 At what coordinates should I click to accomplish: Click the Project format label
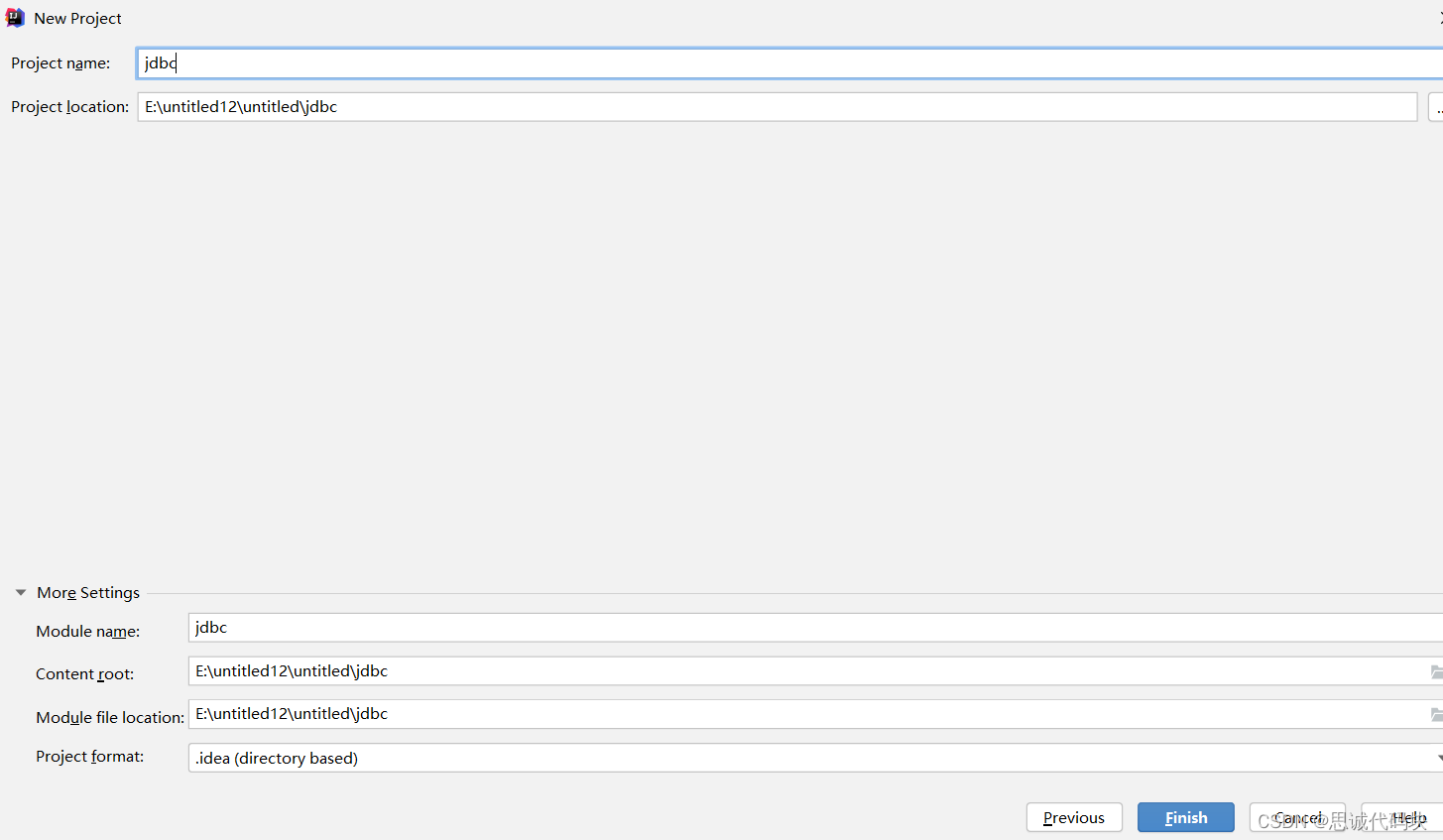tap(90, 757)
